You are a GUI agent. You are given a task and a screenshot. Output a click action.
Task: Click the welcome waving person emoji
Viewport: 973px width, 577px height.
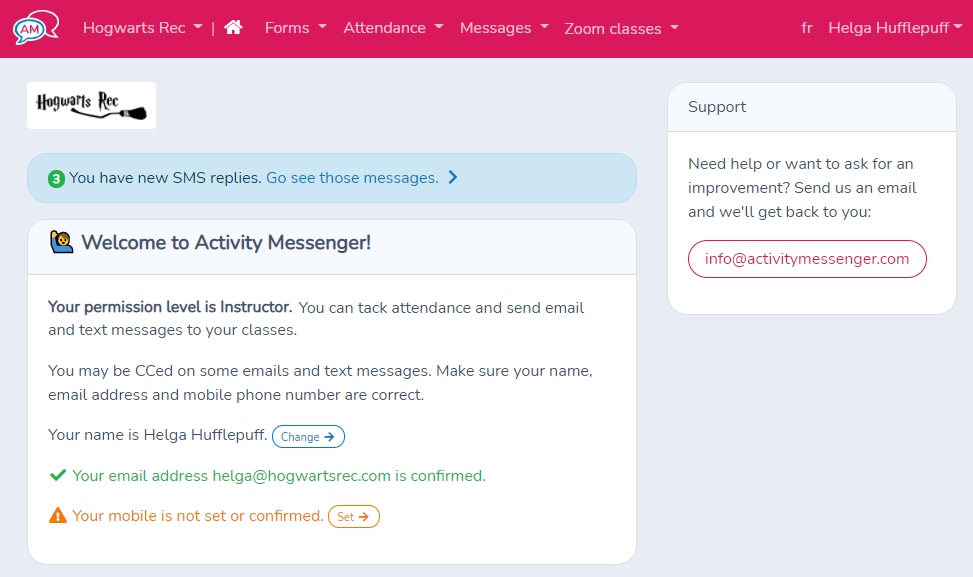61,242
